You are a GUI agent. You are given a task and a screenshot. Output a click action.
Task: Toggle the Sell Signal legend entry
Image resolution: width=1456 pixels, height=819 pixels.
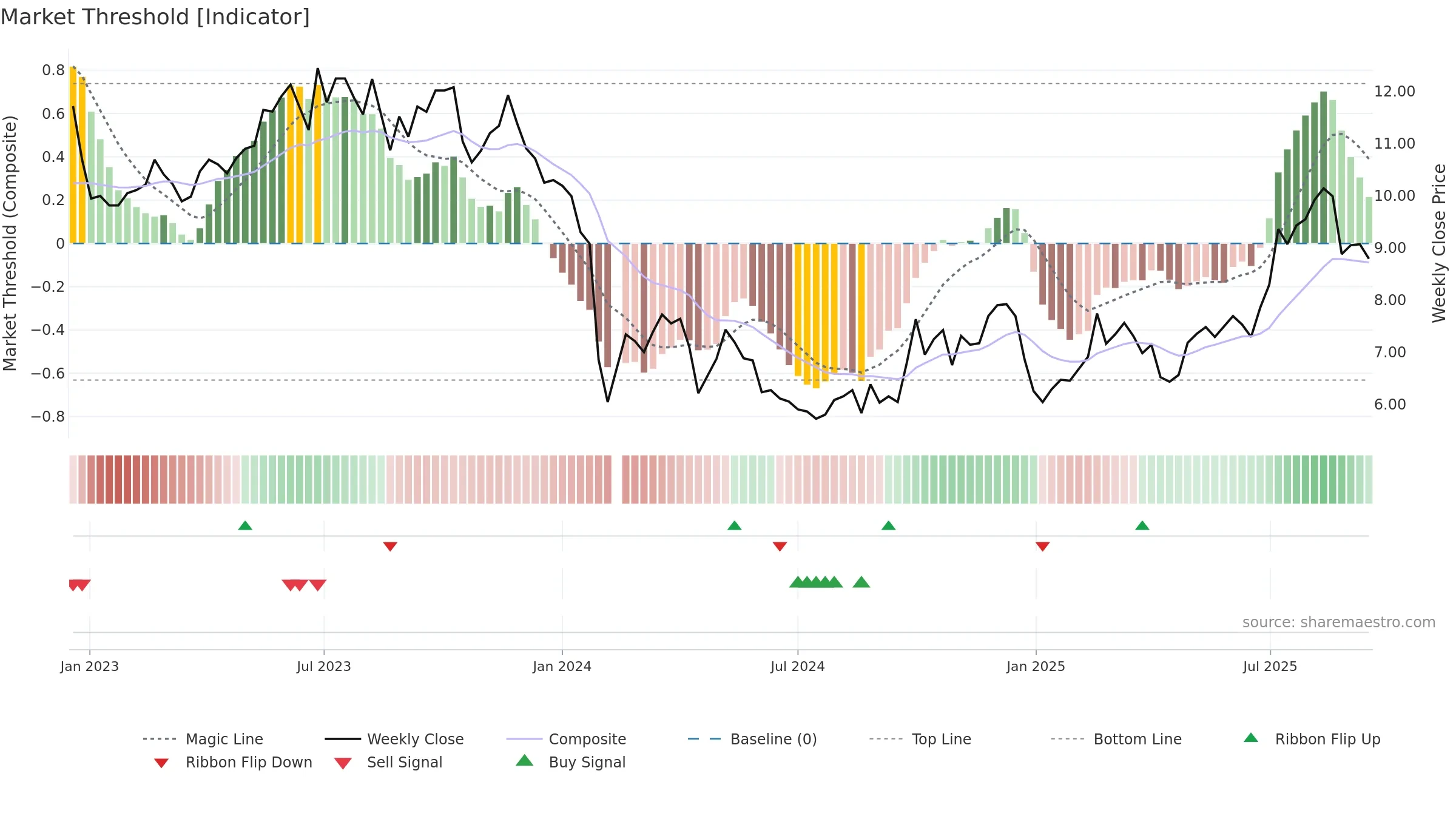tap(388, 762)
